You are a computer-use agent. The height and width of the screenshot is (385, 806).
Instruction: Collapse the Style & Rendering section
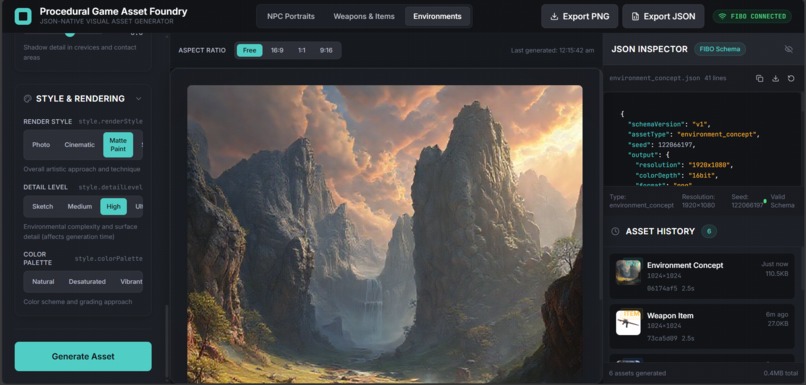tap(138, 99)
